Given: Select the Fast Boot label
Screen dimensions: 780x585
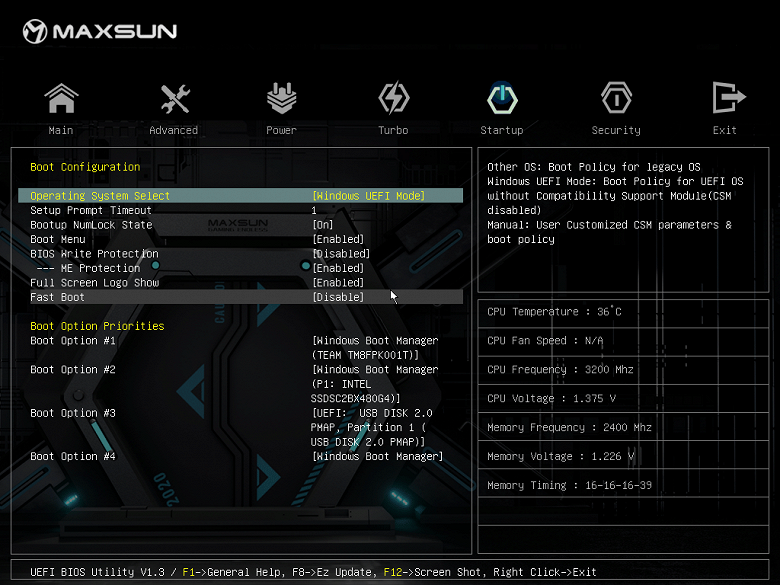Looking at the screenshot, I should tap(57, 297).
